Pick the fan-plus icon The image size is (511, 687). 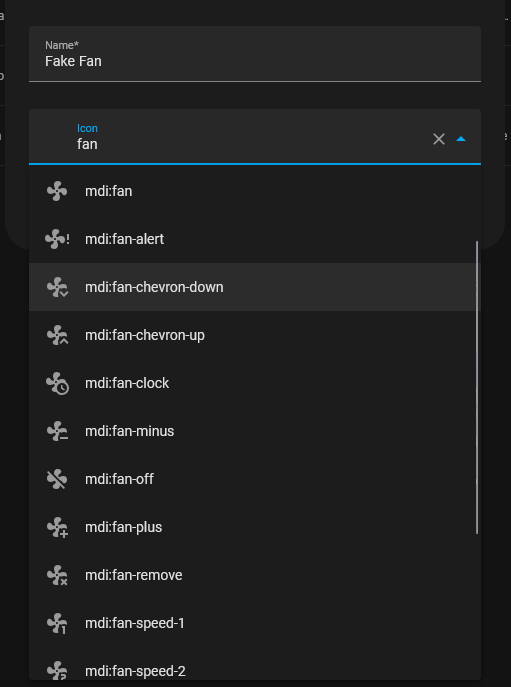tap(57, 527)
